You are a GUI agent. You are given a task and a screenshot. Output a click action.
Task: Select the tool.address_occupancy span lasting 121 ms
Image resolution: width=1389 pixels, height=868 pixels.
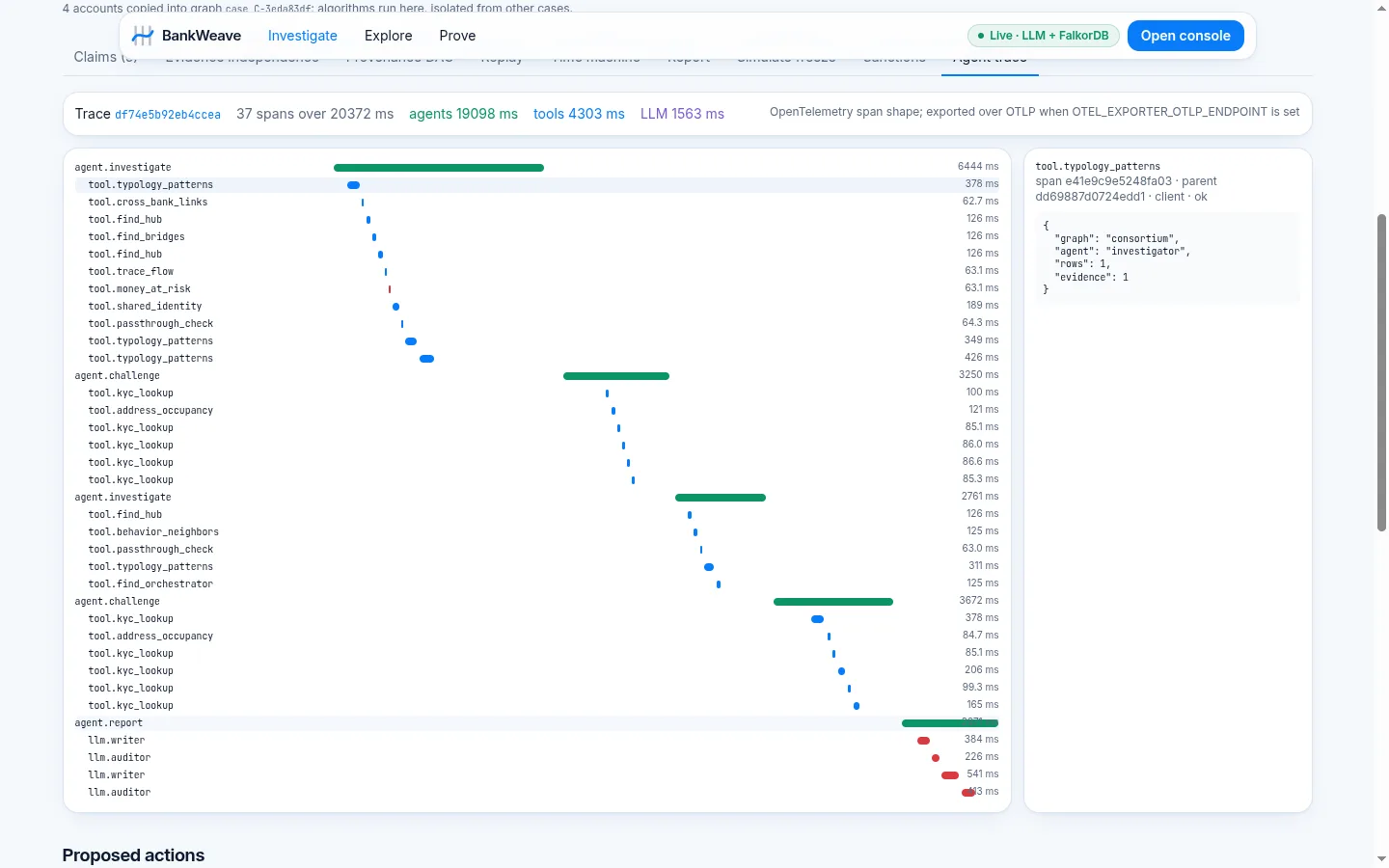pos(536,410)
